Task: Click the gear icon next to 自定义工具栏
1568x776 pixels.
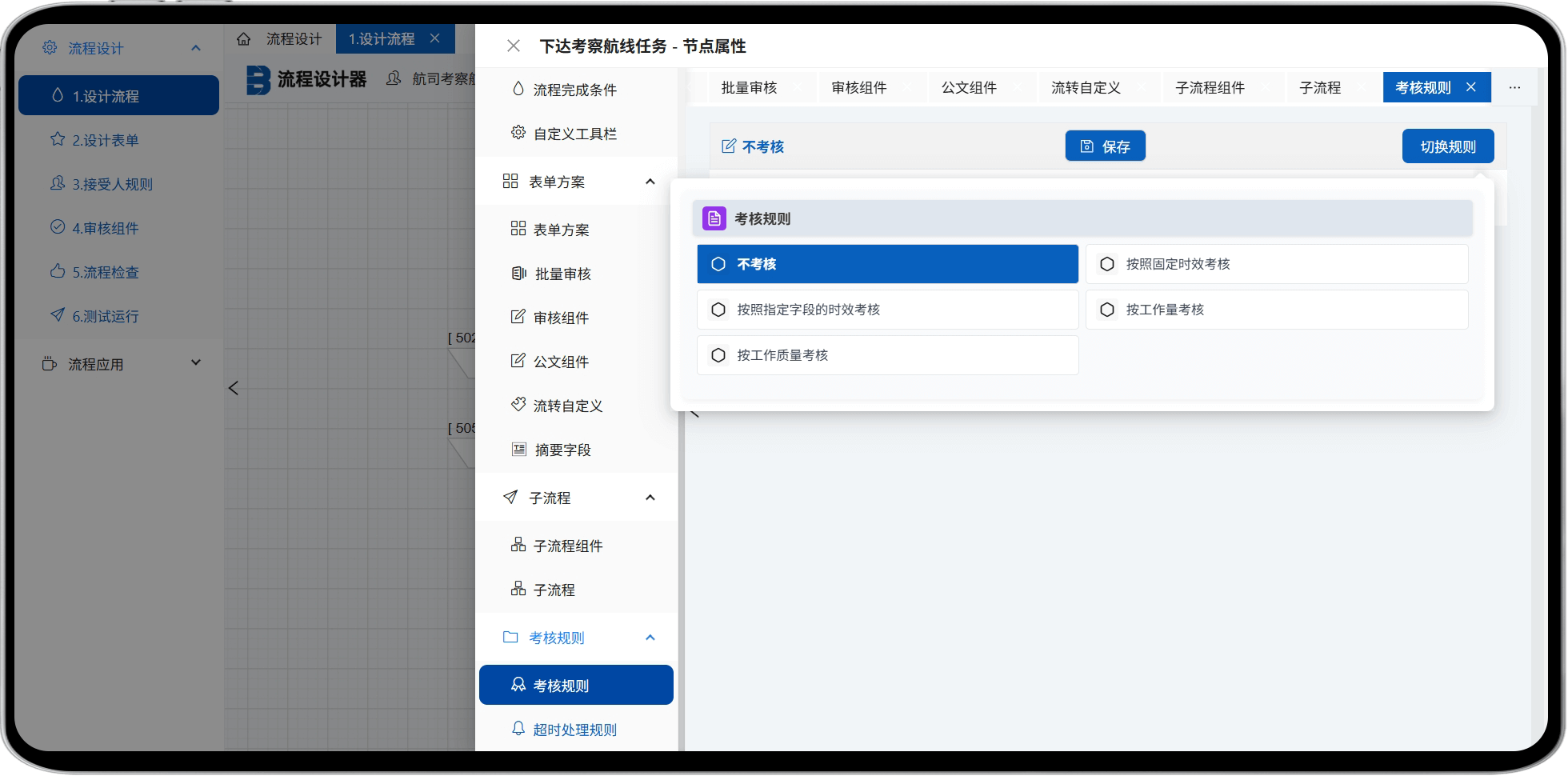Action: pos(518,133)
